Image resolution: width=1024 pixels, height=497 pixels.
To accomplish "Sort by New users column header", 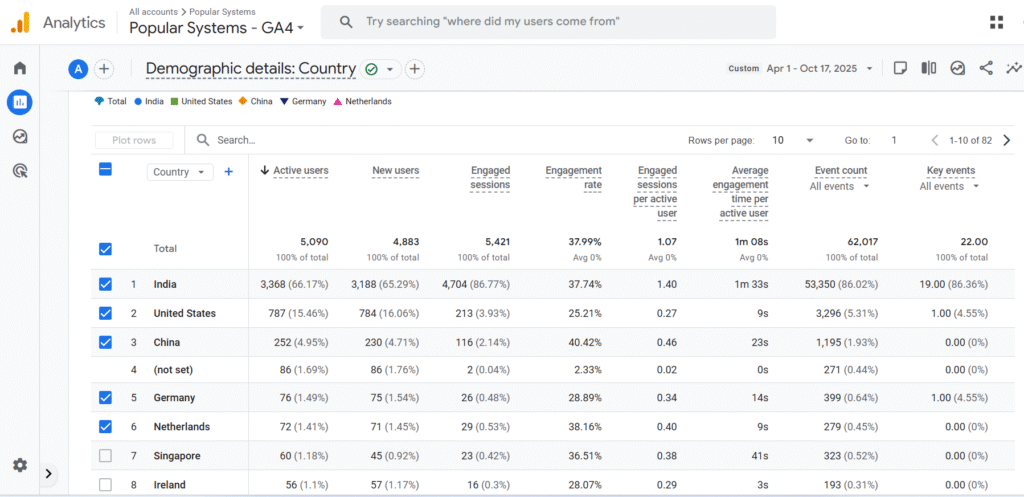I will [395, 171].
